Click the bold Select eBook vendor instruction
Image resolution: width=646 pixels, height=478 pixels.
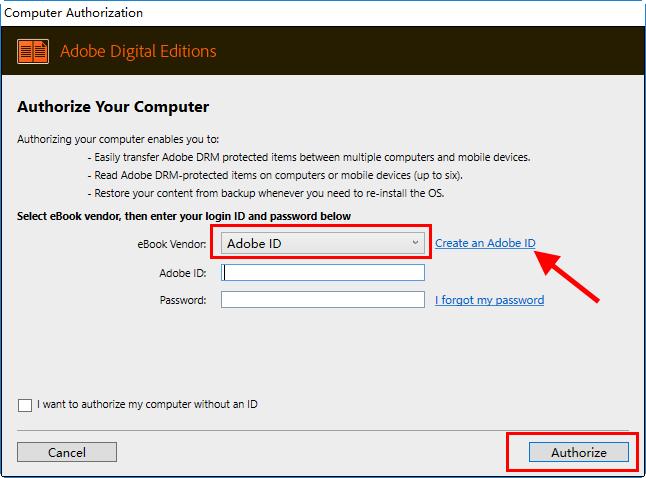pos(184,216)
